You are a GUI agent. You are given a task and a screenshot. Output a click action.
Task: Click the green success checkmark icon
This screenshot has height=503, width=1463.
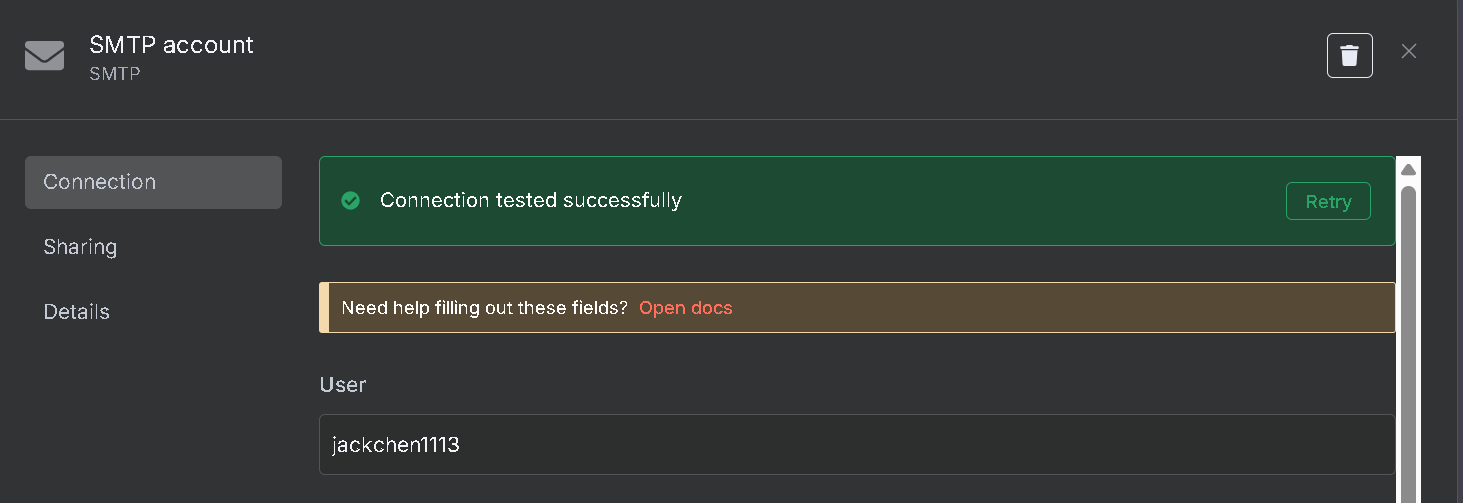pos(350,201)
